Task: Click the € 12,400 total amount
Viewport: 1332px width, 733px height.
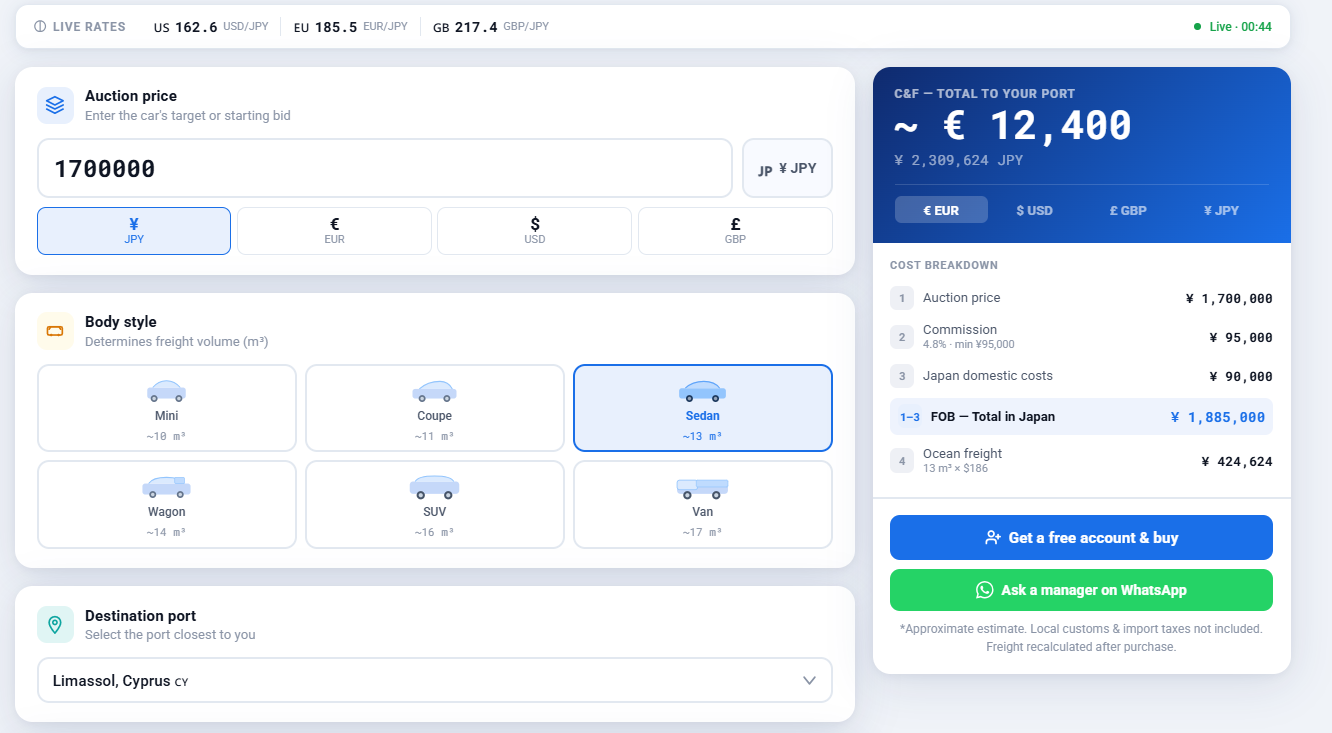Action: click(x=1013, y=126)
